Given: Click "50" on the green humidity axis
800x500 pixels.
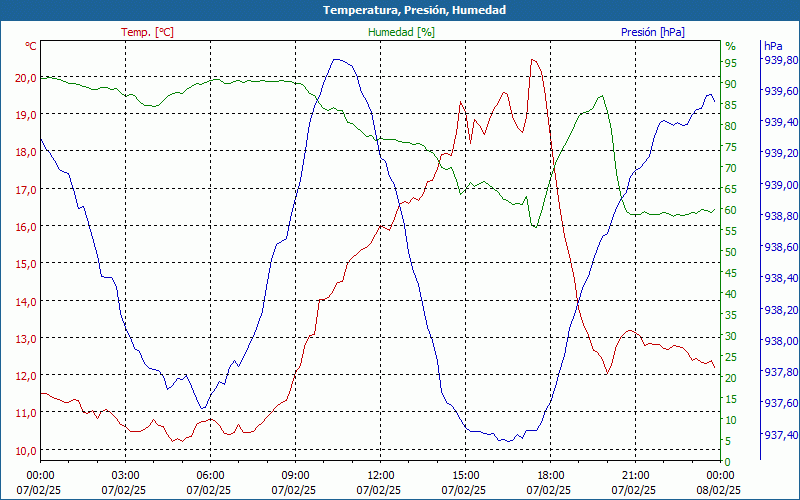Looking at the screenshot, I should point(731,252).
